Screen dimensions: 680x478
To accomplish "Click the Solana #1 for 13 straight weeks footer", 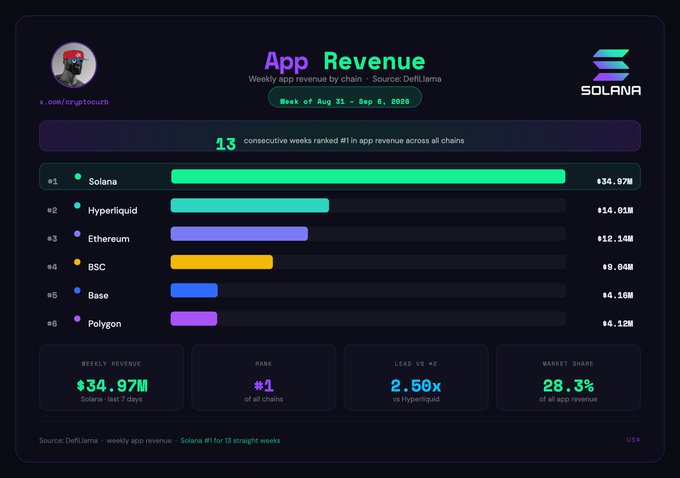I will tap(230, 440).
